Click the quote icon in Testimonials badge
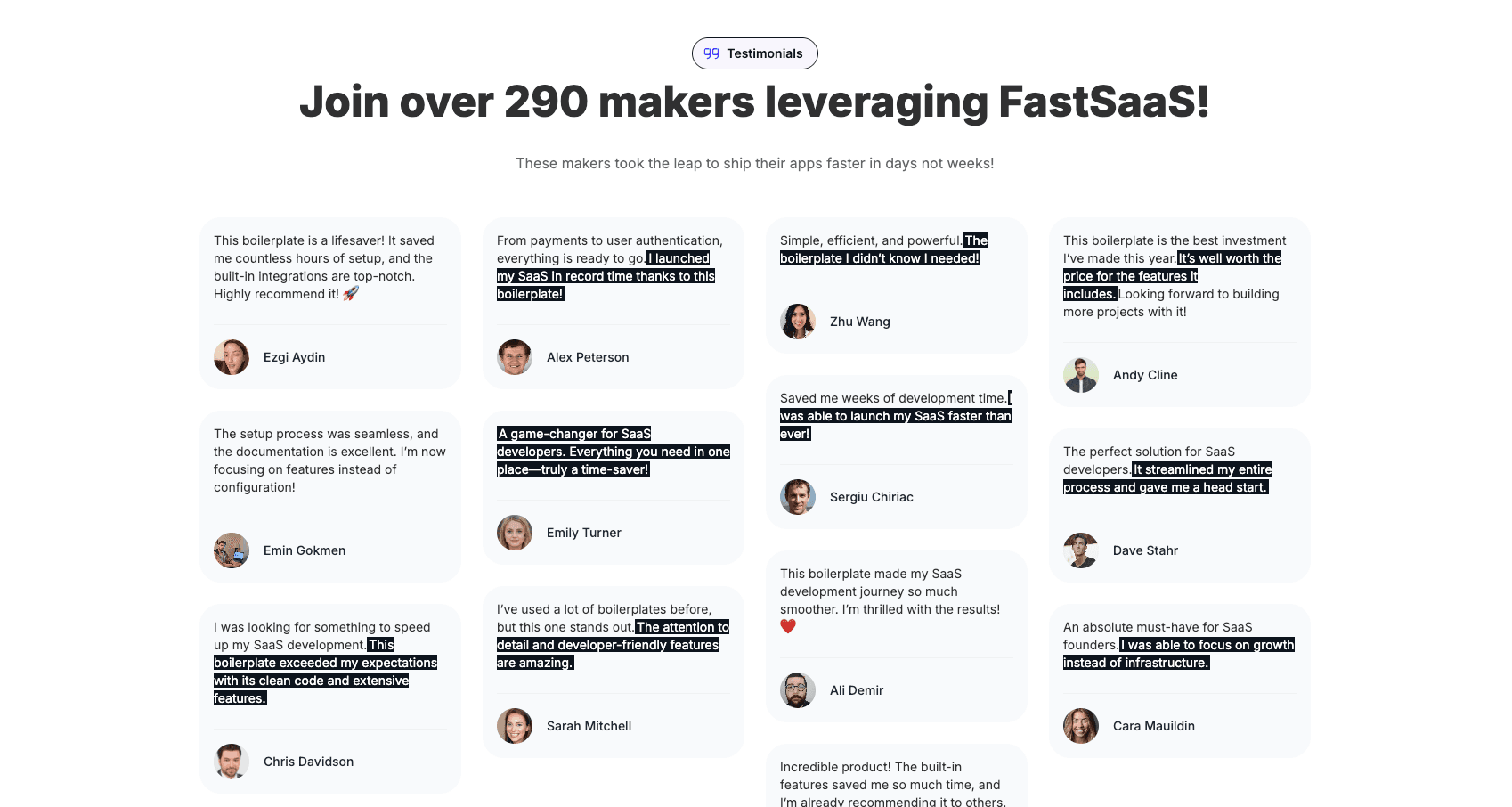This screenshot has width=1512, height=807. click(711, 53)
